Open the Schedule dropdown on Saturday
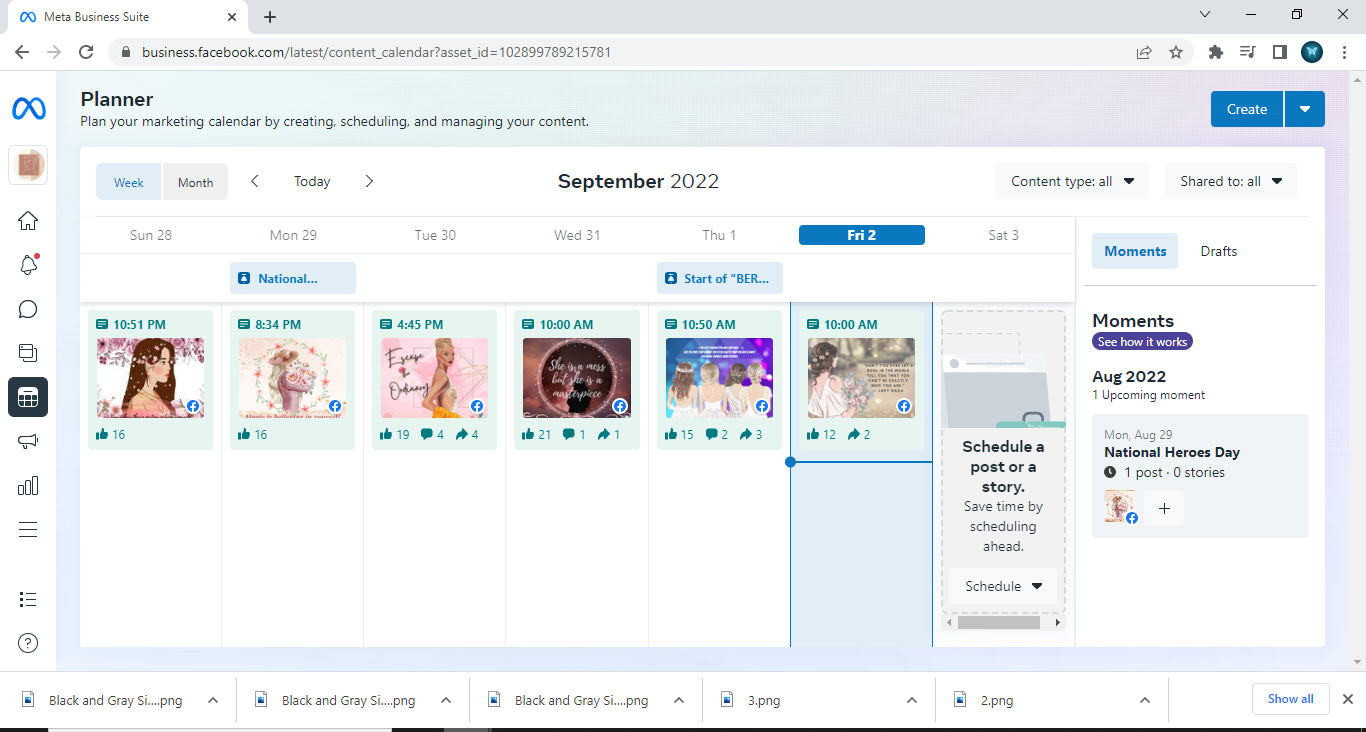 click(x=1003, y=586)
